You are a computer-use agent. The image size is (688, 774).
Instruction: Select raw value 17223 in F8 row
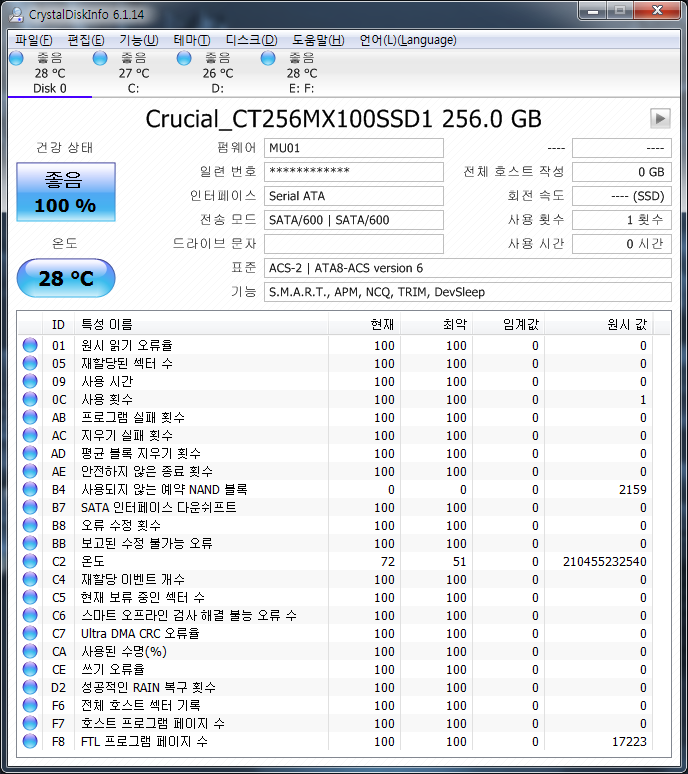coord(629,741)
